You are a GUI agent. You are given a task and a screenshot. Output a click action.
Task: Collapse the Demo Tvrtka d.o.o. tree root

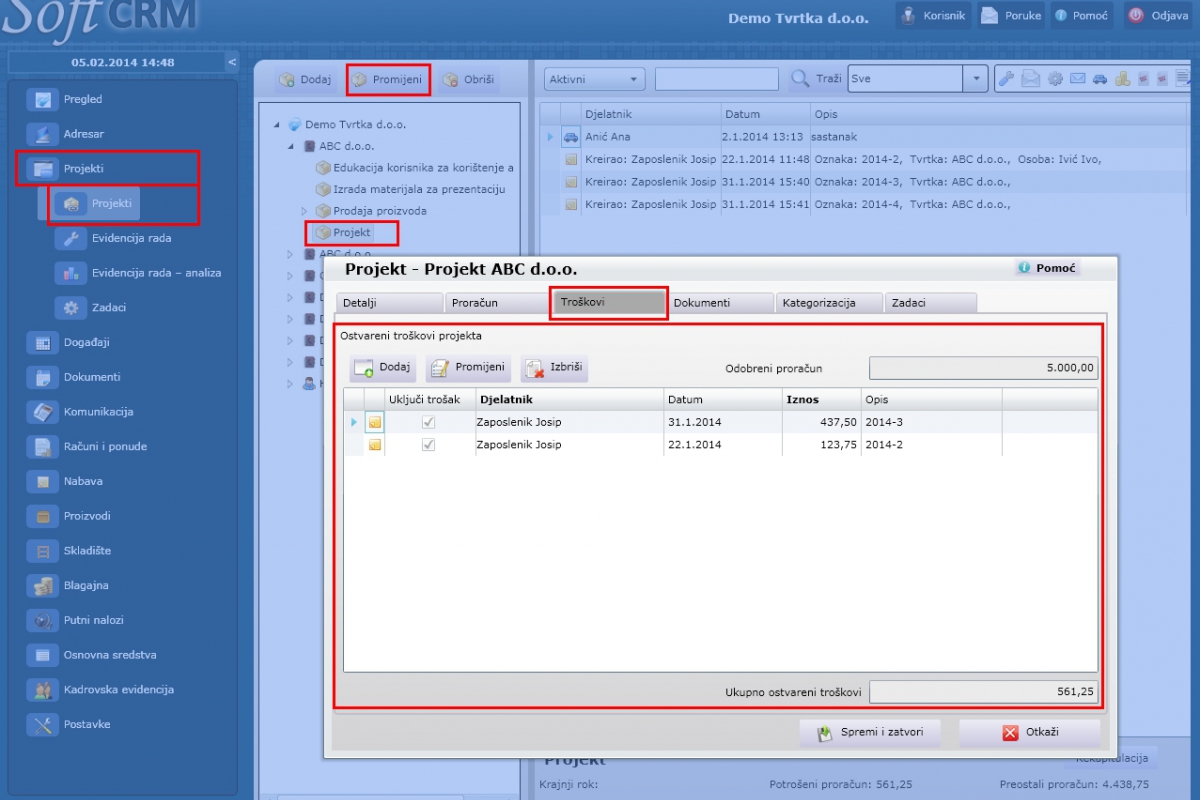[277, 125]
